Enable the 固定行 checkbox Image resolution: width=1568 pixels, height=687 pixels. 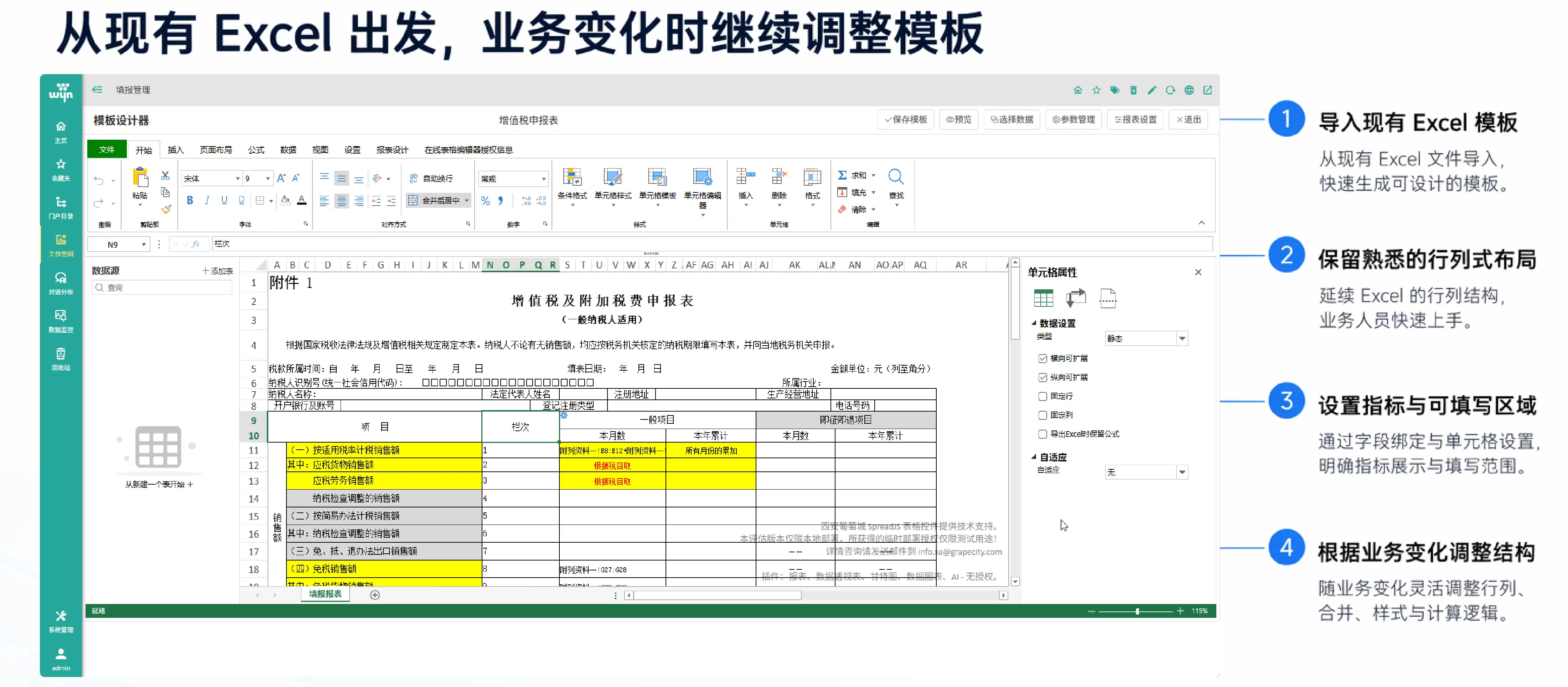click(1043, 397)
